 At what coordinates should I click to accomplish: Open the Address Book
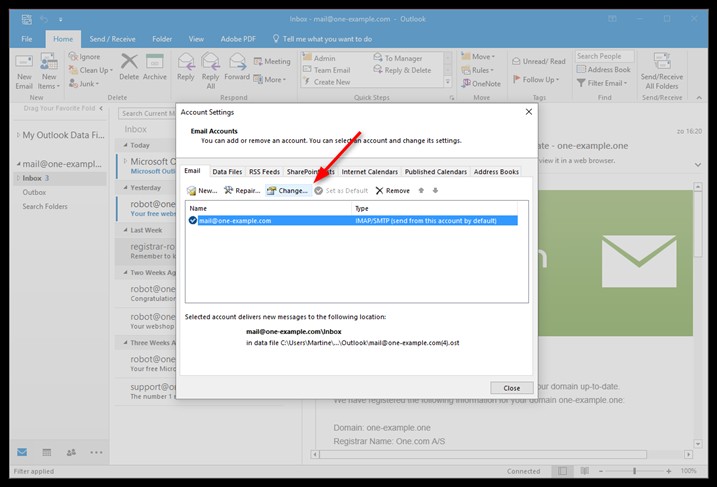604,70
